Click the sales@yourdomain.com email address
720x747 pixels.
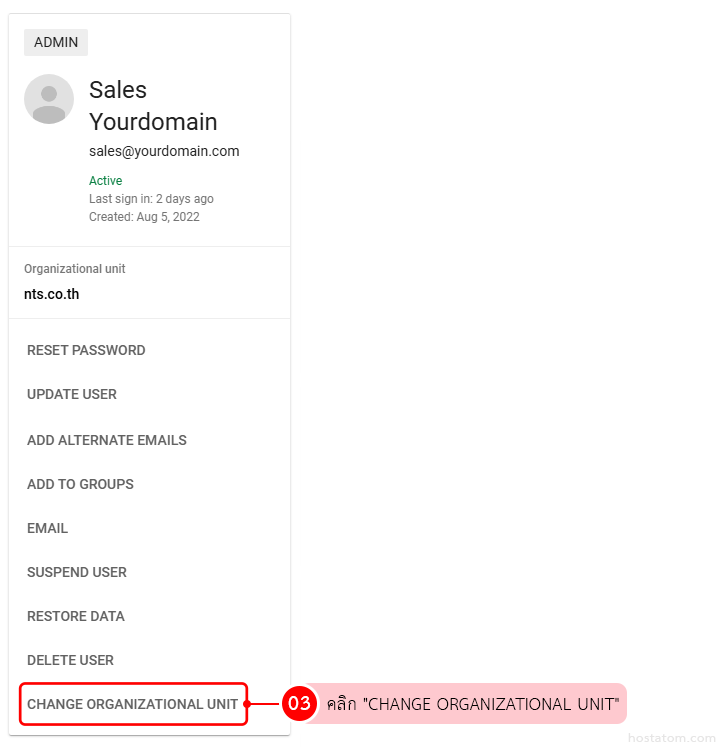coord(164,152)
